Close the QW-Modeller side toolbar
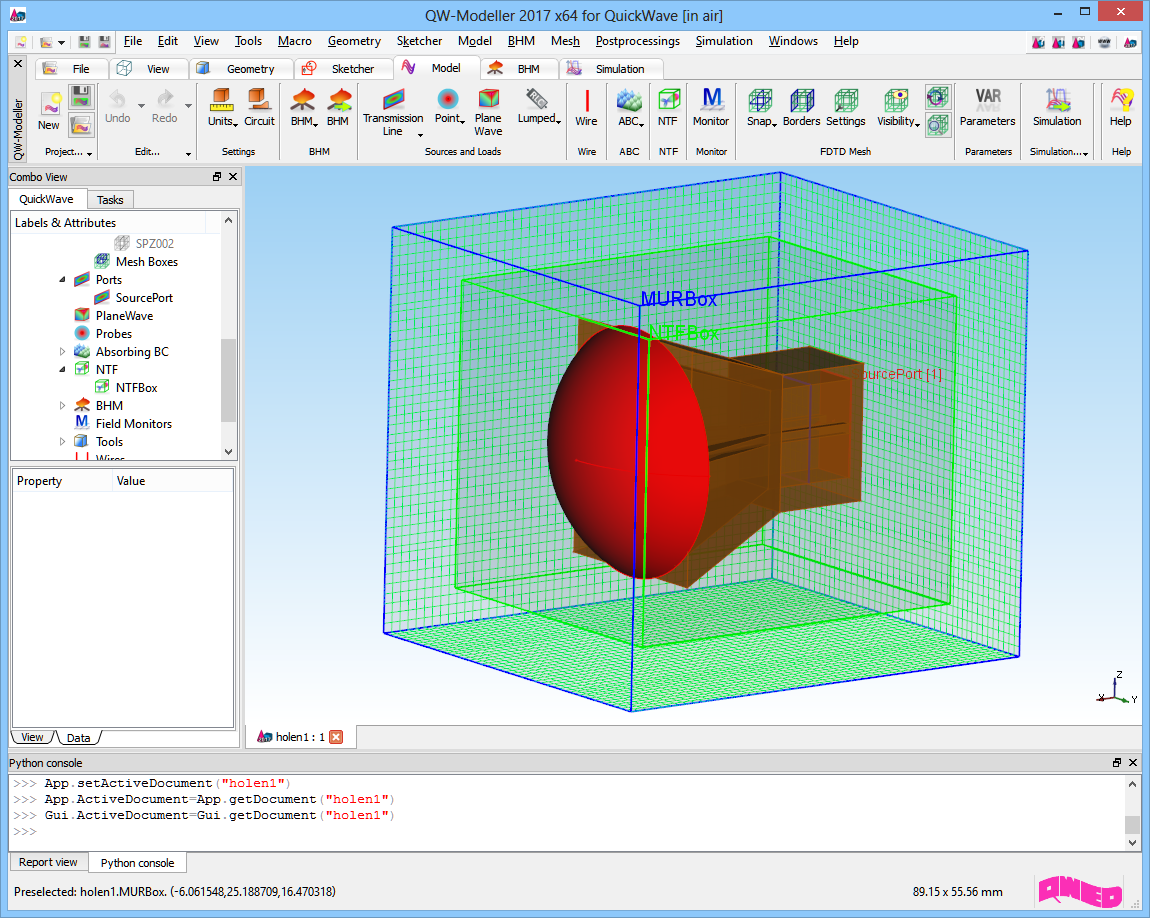This screenshot has width=1150, height=918. coord(18,64)
